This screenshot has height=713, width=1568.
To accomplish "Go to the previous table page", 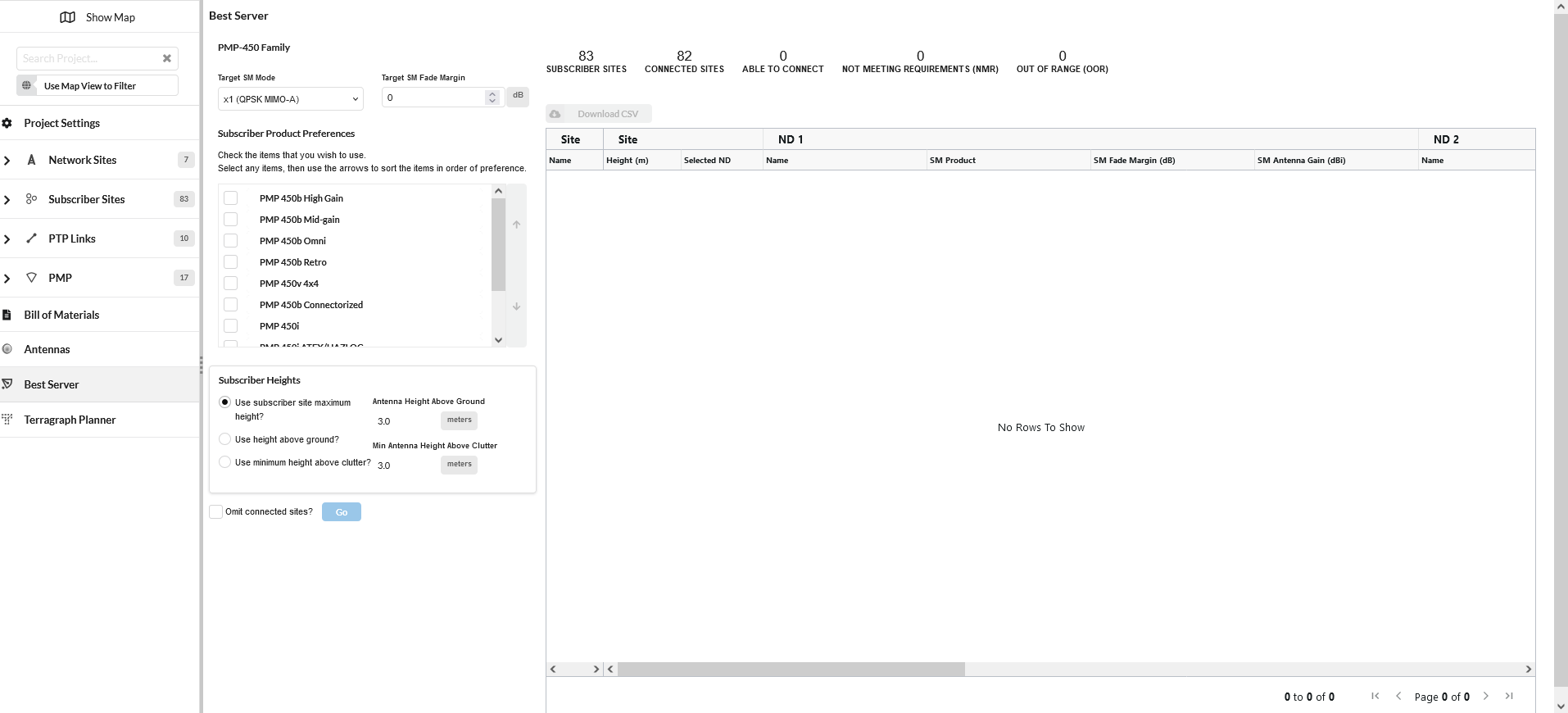I will [1398, 696].
